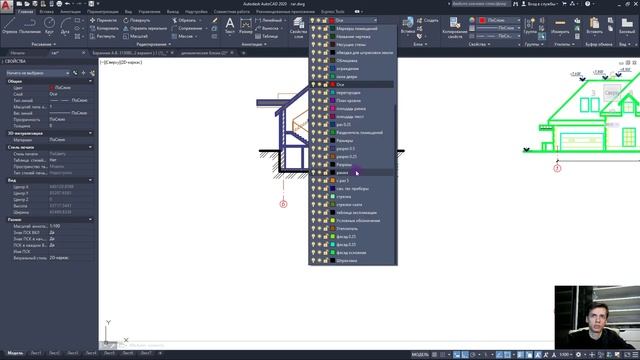Screen dimensions: 640x360
Task: Click the Выноска (Leader) tool
Action: coord(267,28)
